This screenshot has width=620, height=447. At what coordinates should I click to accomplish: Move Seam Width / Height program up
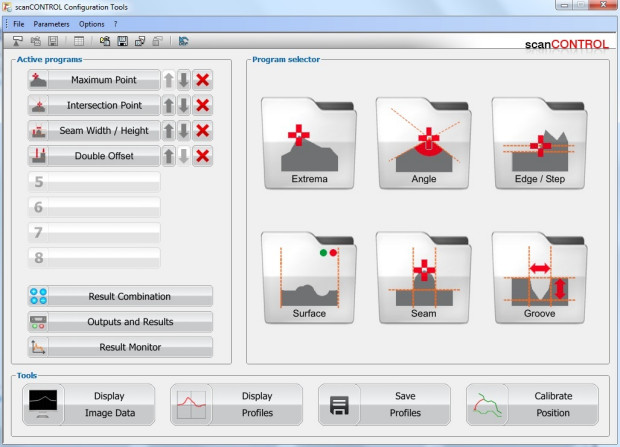point(169,130)
